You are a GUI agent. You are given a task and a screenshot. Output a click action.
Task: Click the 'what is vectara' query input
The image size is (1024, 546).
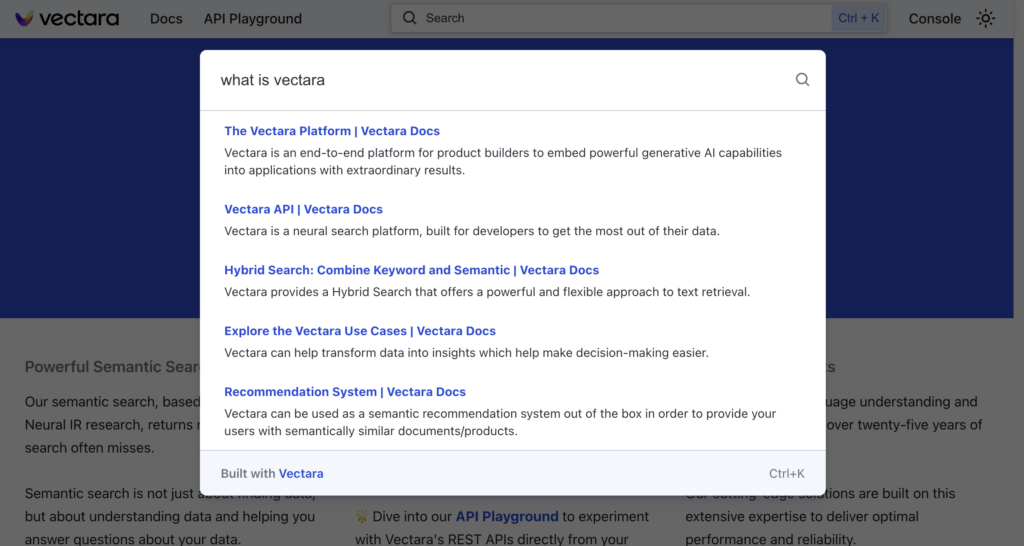500,80
